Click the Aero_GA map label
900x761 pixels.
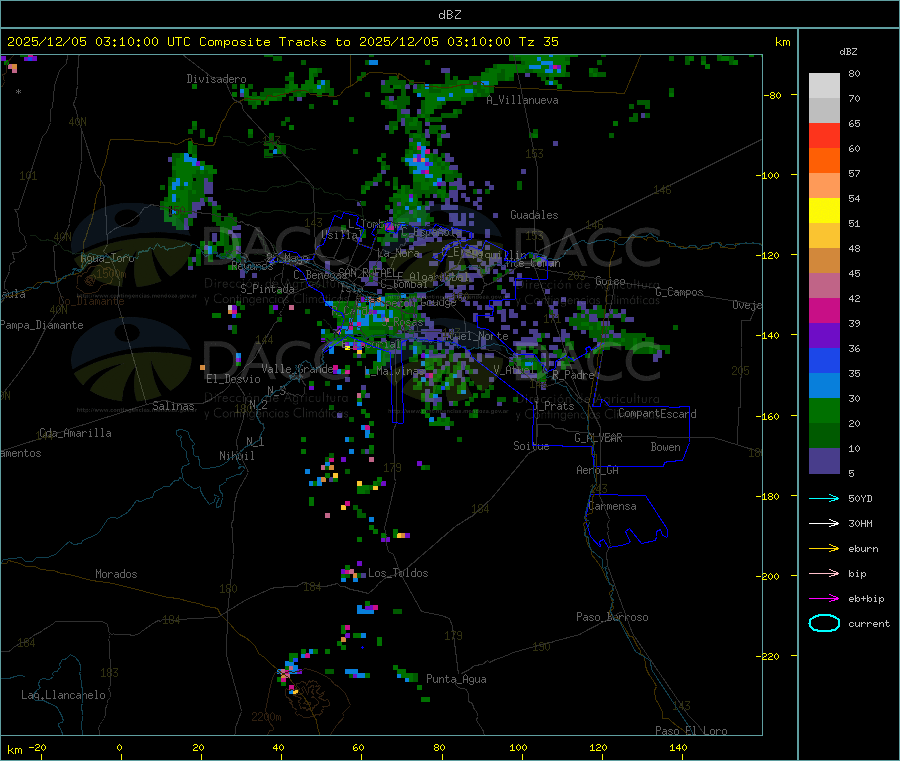598,470
